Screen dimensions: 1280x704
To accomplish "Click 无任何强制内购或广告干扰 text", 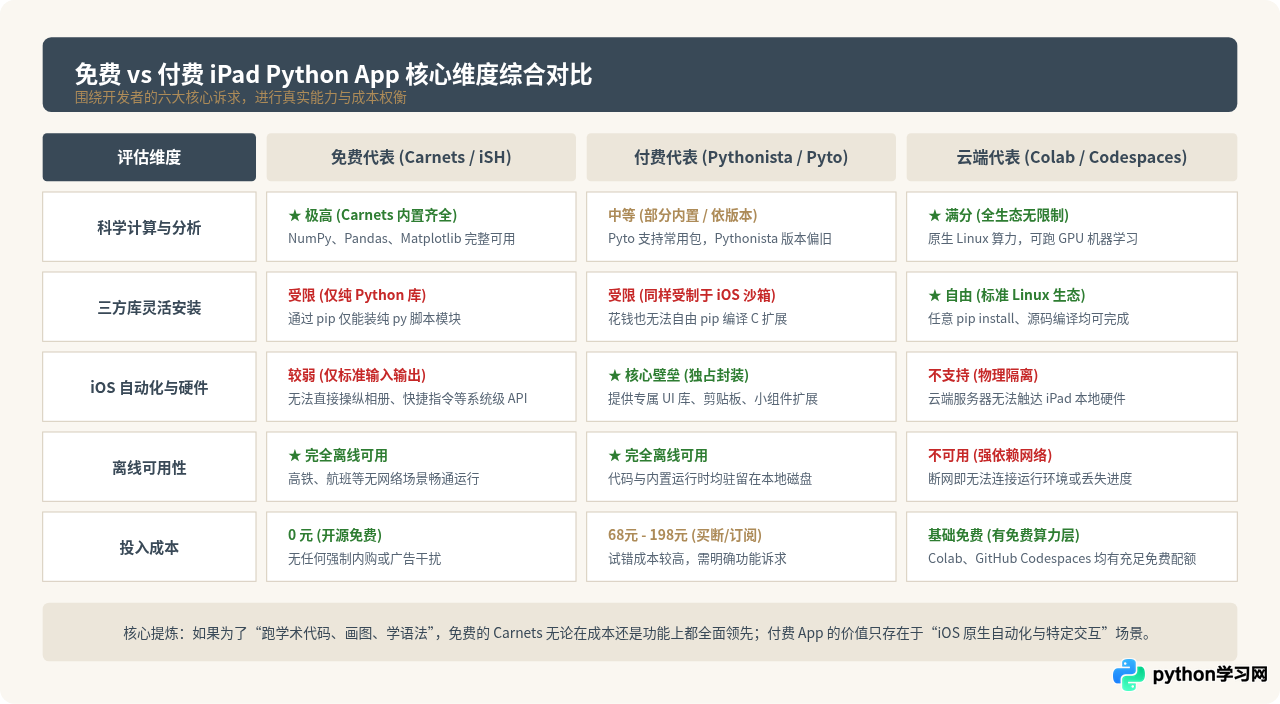I will (364, 559).
